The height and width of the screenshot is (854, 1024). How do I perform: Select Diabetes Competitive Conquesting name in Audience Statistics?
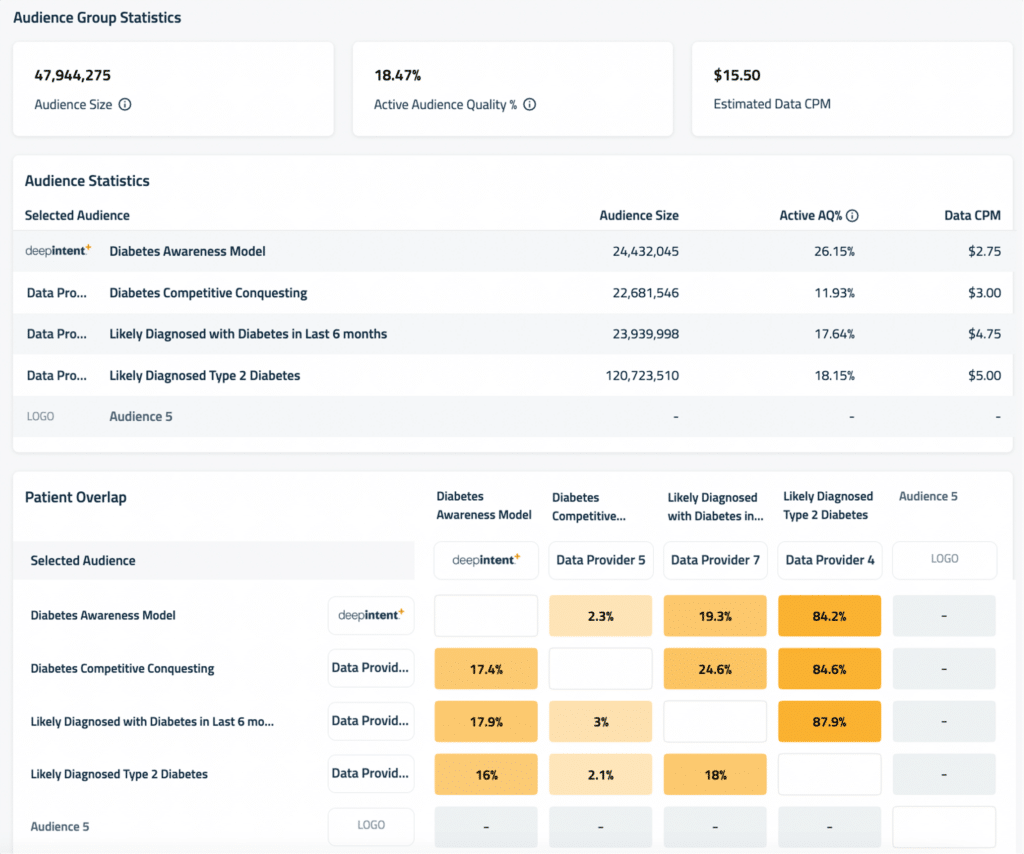tap(208, 293)
